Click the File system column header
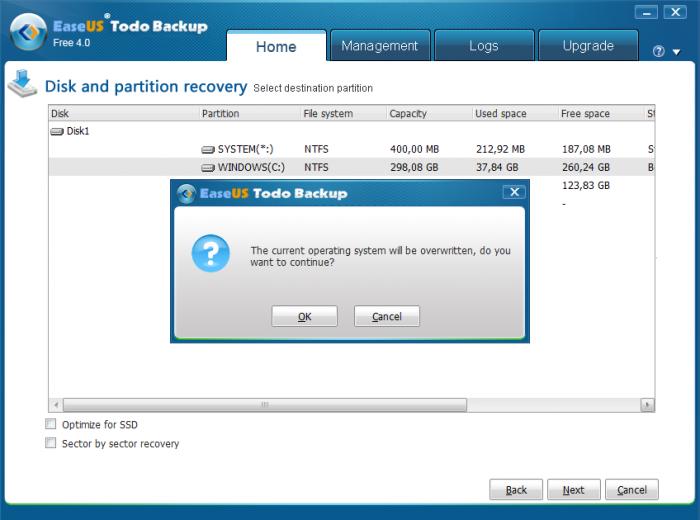The width and height of the screenshot is (700, 520). 343,113
